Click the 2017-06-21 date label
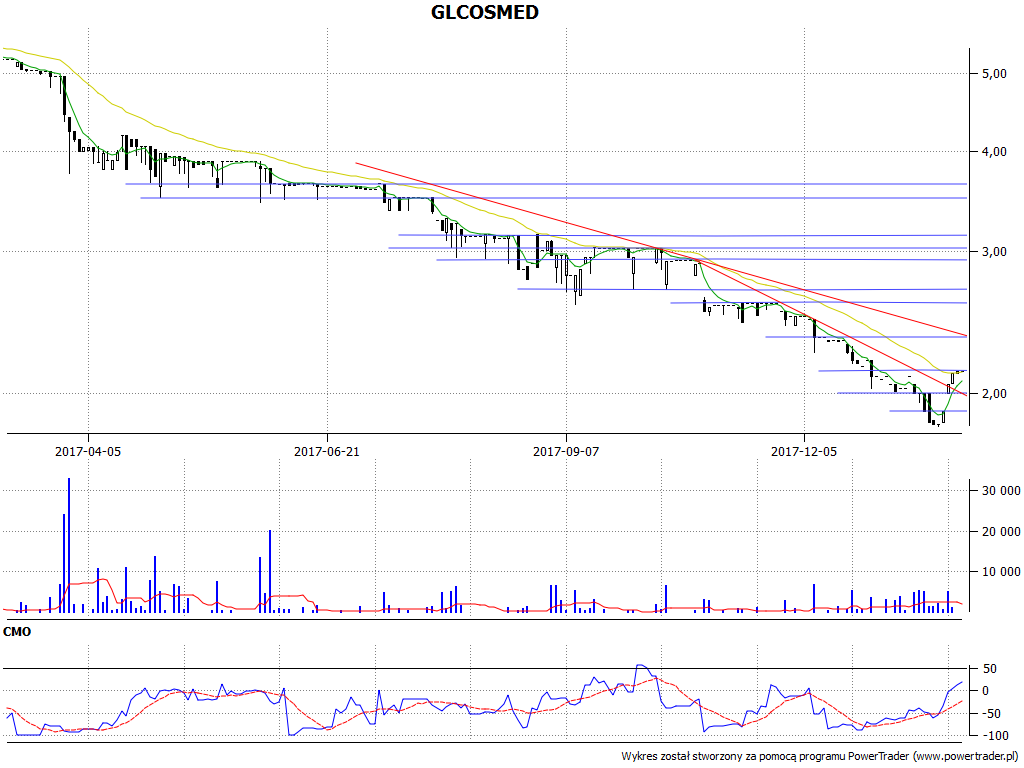 coord(327,451)
